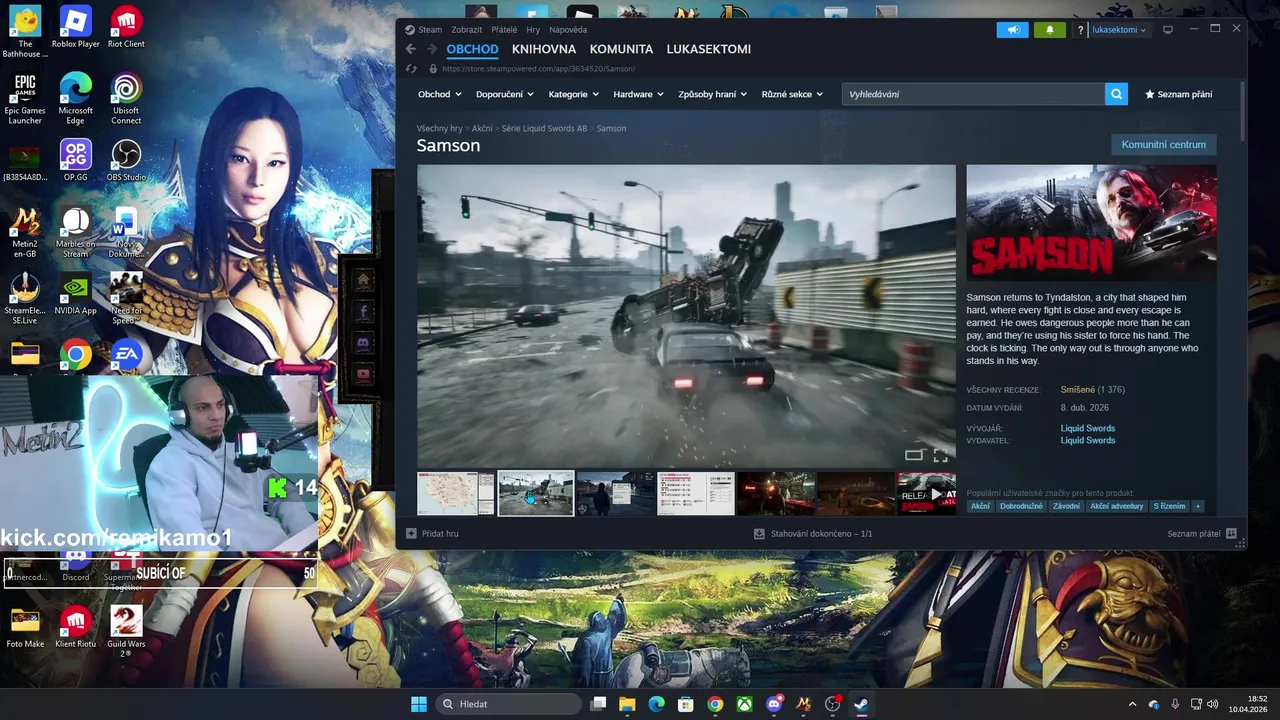Reload the Steam store page
Screen dimensions: 1280x720
(411, 69)
